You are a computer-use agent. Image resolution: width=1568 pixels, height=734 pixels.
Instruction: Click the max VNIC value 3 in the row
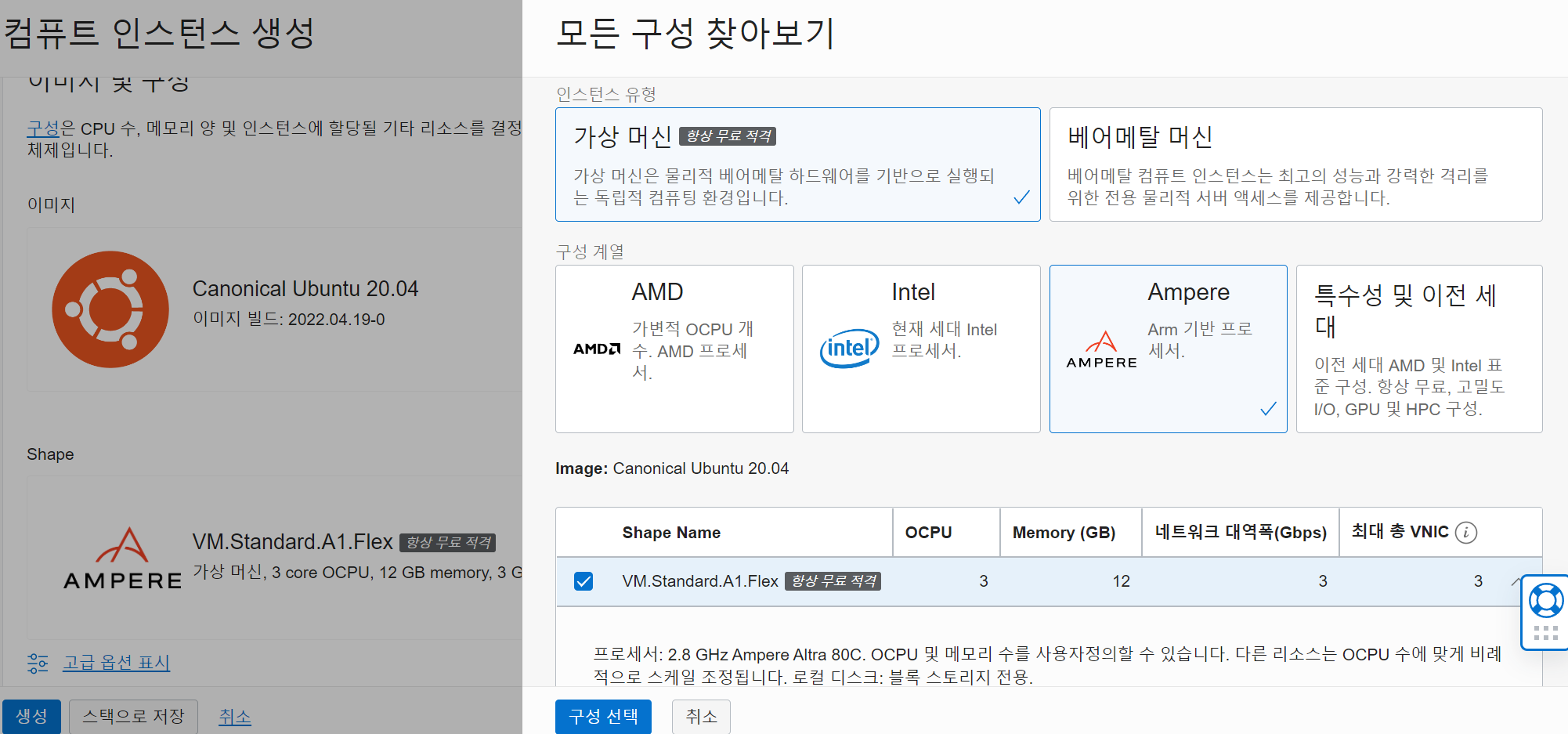(1478, 581)
